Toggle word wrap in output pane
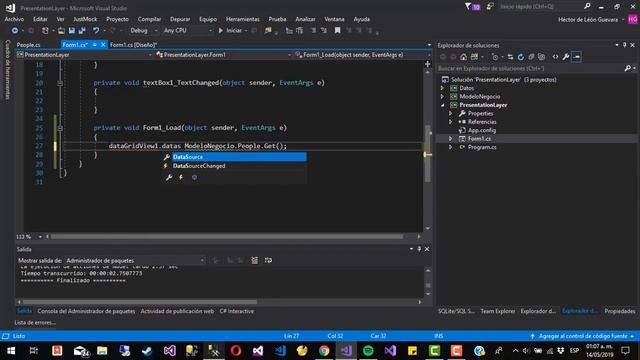The height and width of the screenshot is (360, 640). point(268,260)
